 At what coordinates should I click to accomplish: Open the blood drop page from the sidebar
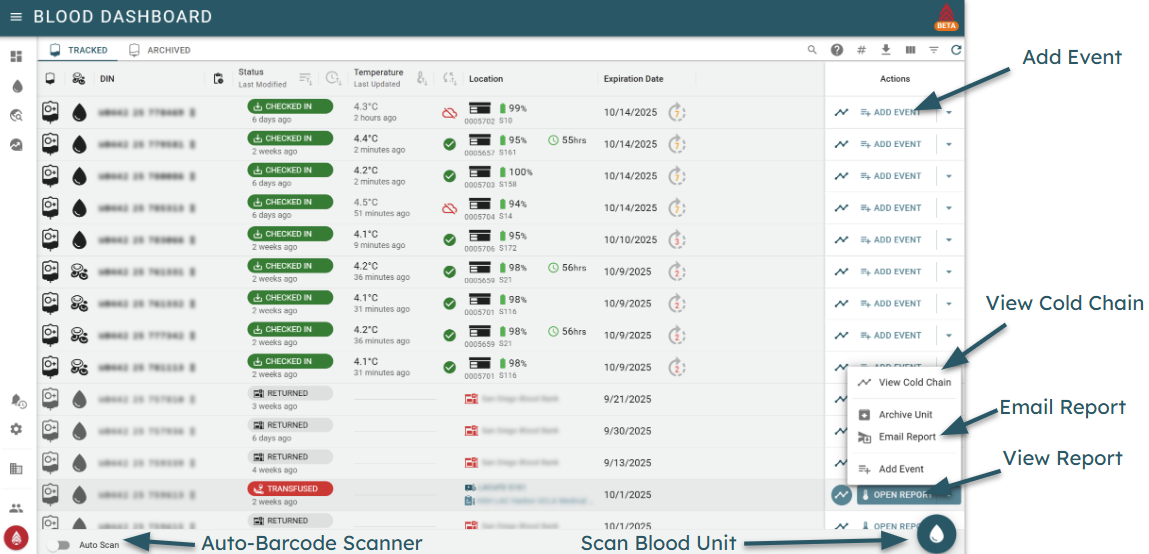(17, 86)
